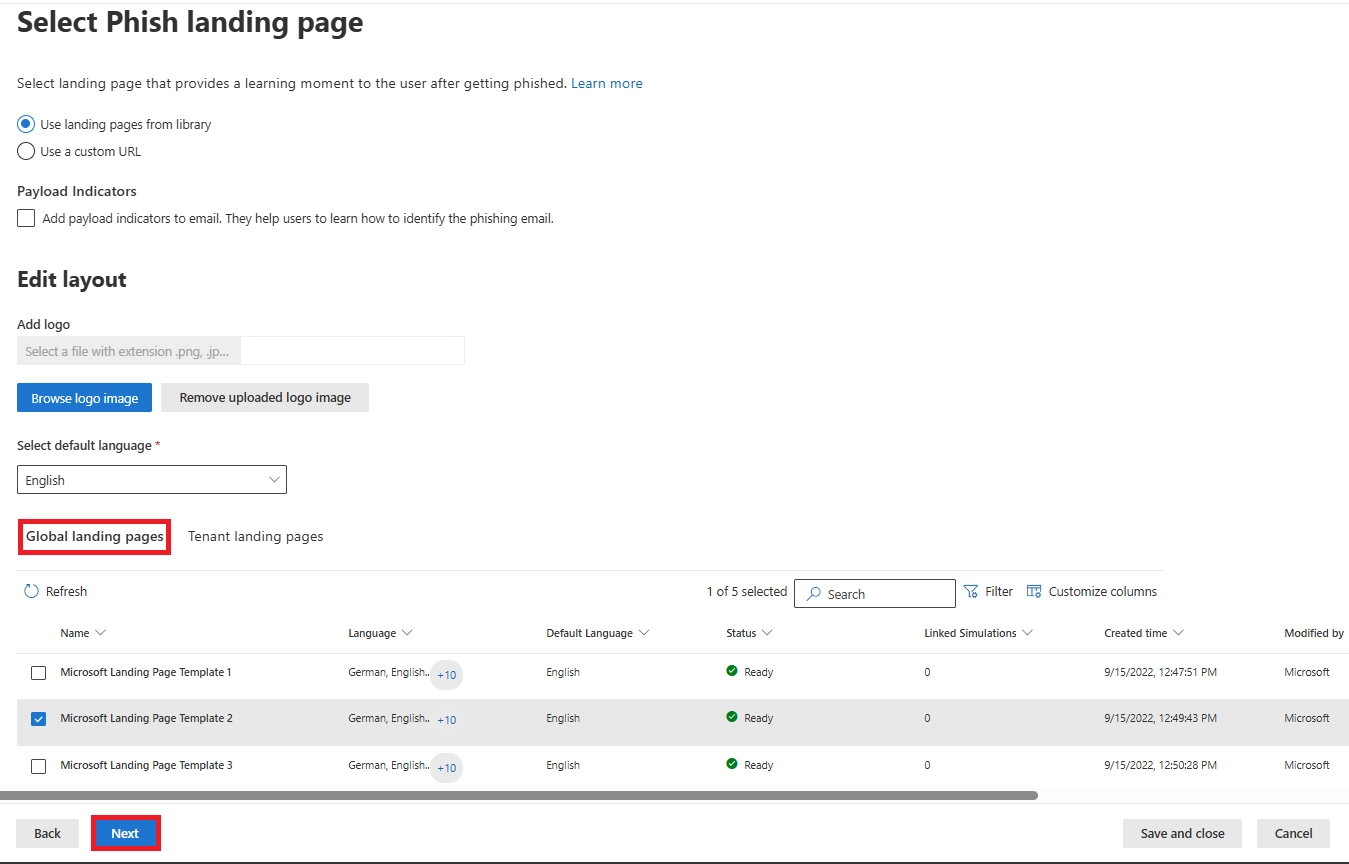Select the Use a custom URL radio button
Screen dimensions: 1349x864
pyautogui.click(x=24, y=151)
